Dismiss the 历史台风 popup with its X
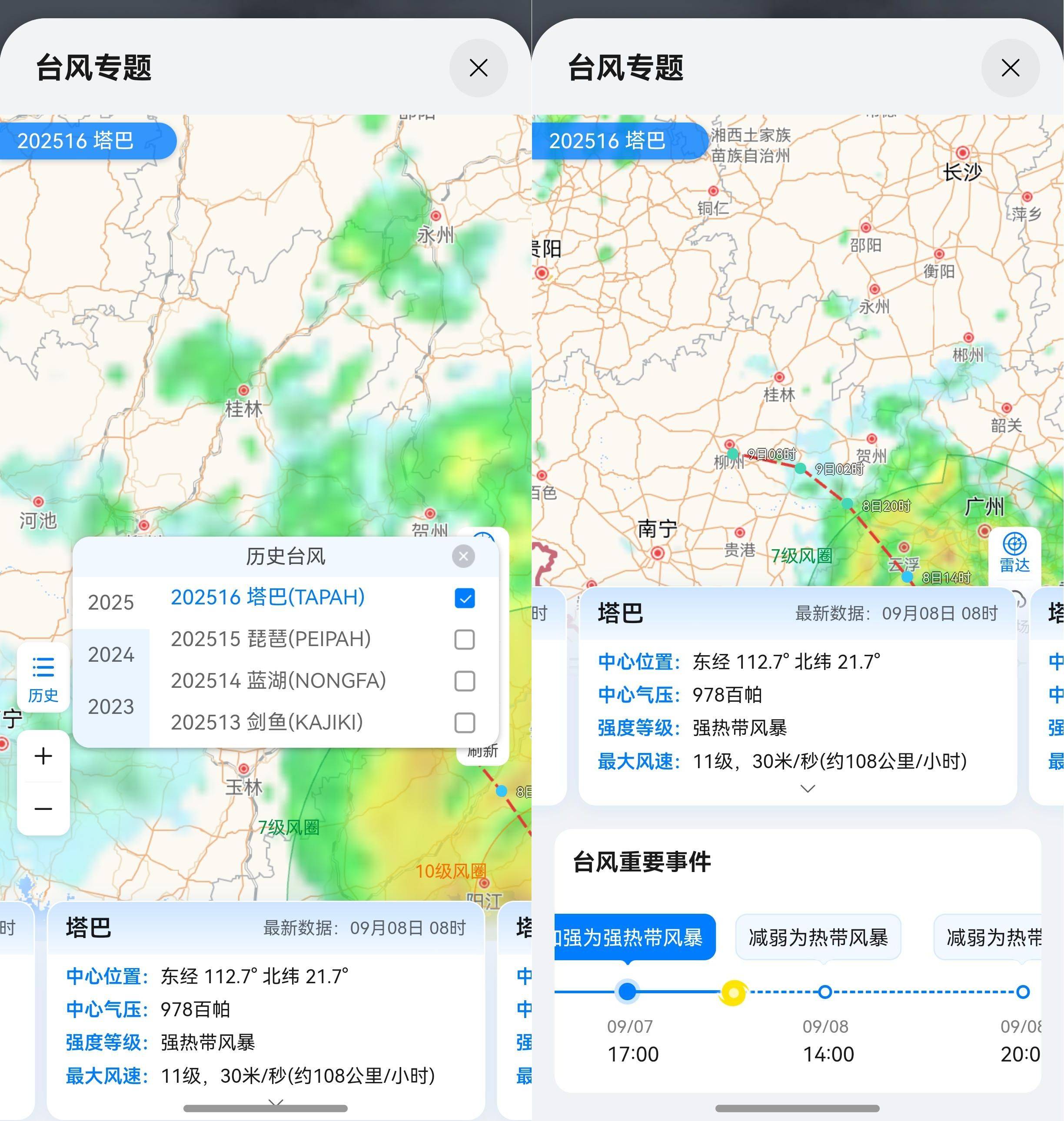Image resolution: width=1064 pixels, height=1121 pixels. click(463, 556)
